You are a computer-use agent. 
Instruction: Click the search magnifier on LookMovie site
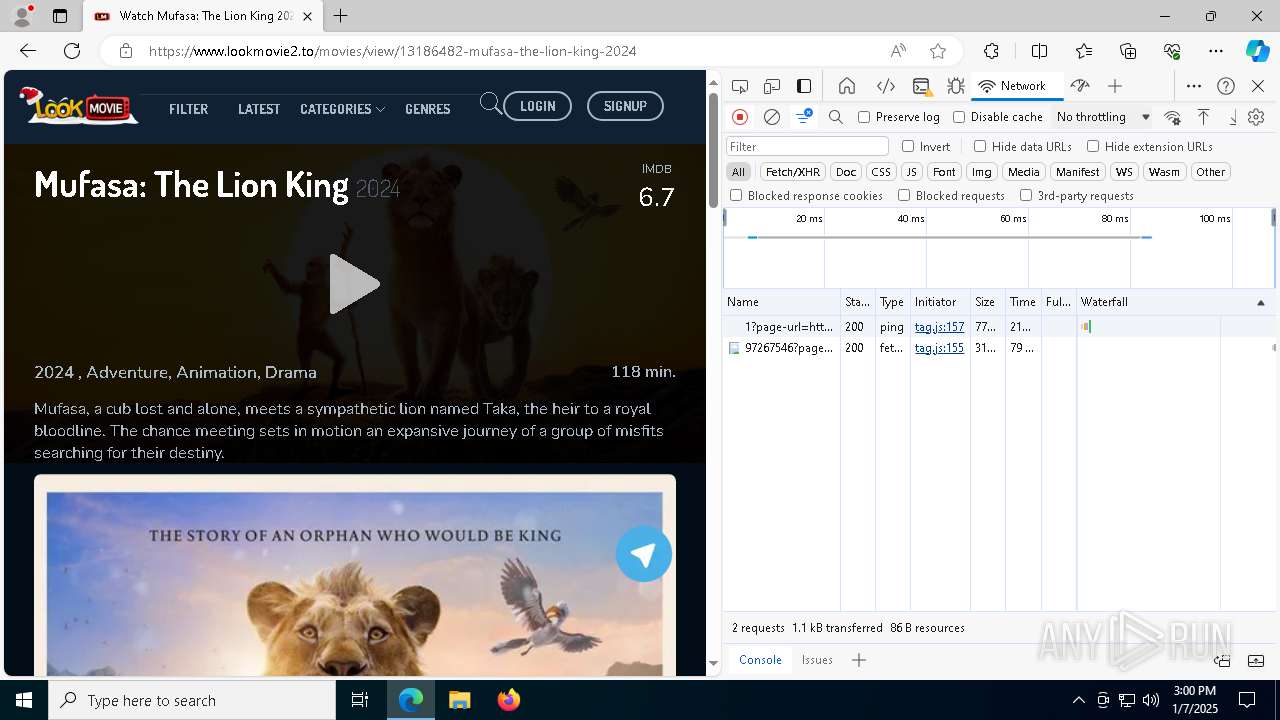tap(490, 103)
